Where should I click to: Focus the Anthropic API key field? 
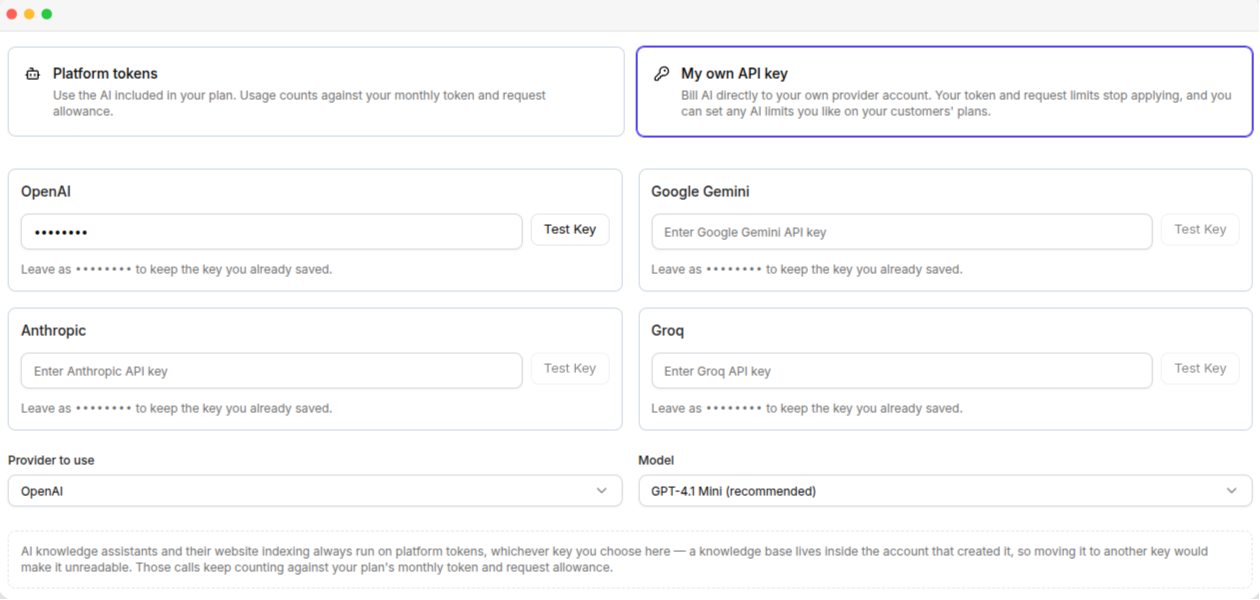[x=272, y=371]
